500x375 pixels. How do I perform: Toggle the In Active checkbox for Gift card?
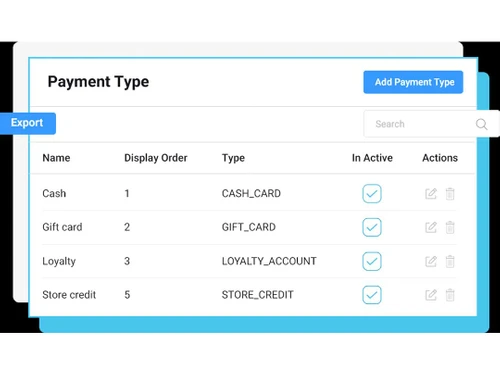[x=372, y=227]
